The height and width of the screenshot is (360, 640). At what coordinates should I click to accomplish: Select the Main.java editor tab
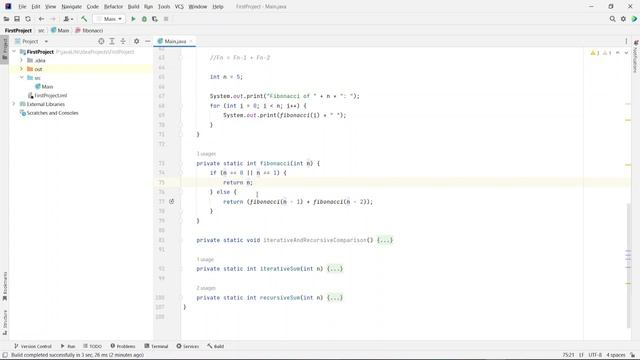tap(175, 41)
